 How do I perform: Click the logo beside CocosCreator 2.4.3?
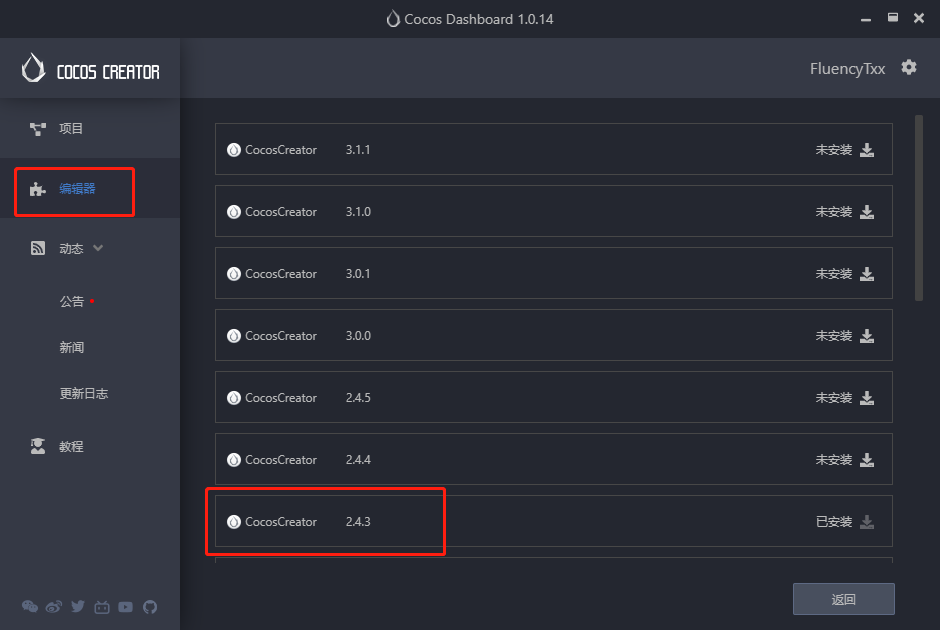pos(234,522)
